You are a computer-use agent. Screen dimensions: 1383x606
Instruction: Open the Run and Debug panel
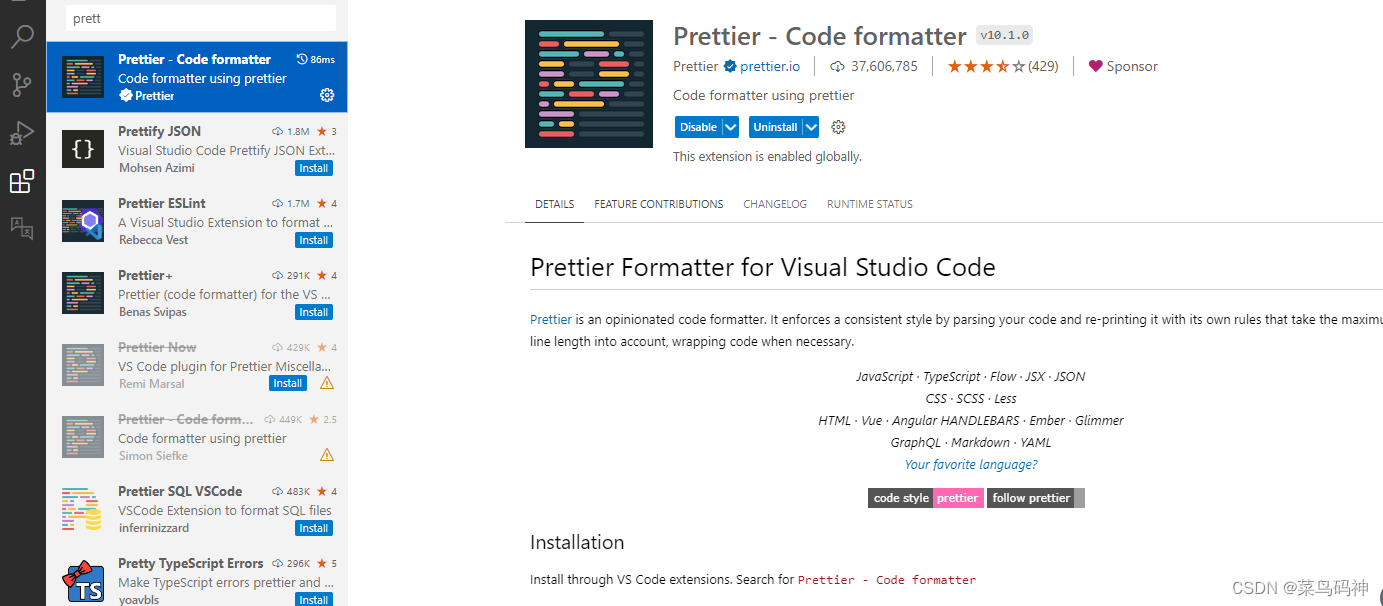(x=22, y=132)
